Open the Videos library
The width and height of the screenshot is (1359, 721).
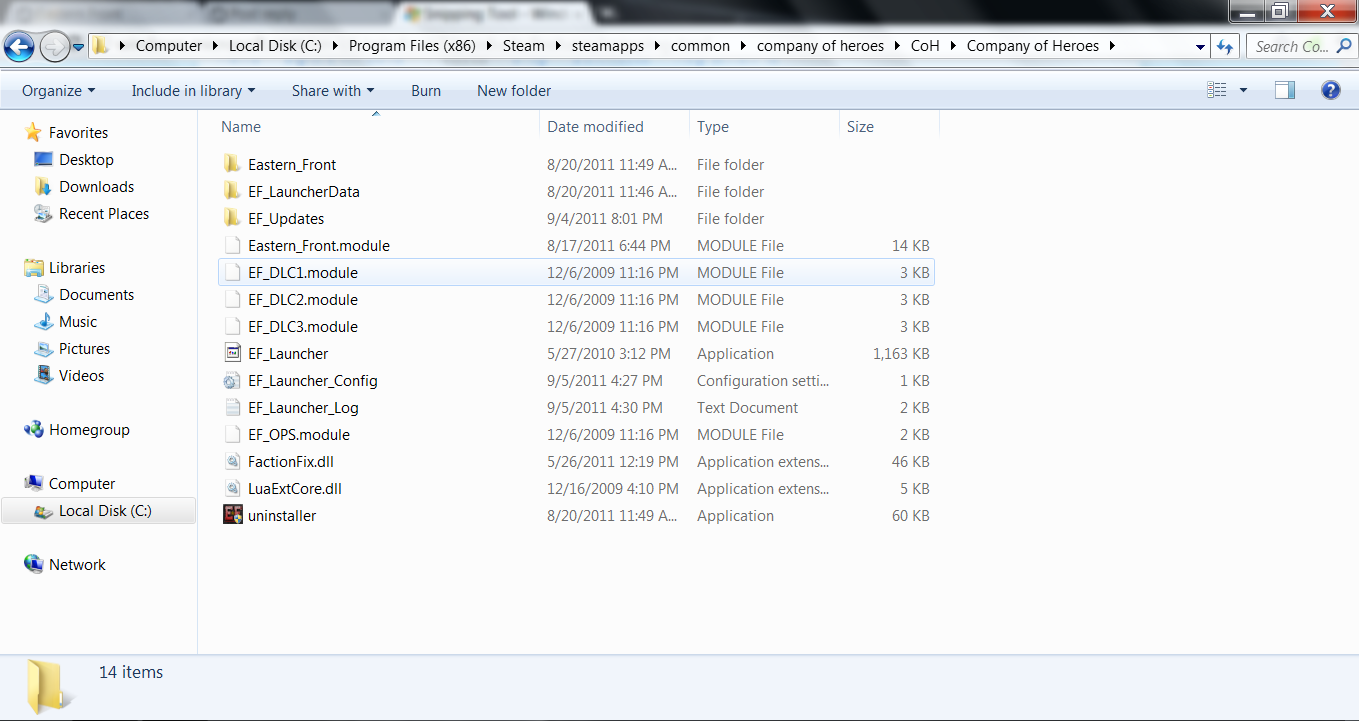click(81, 375)
